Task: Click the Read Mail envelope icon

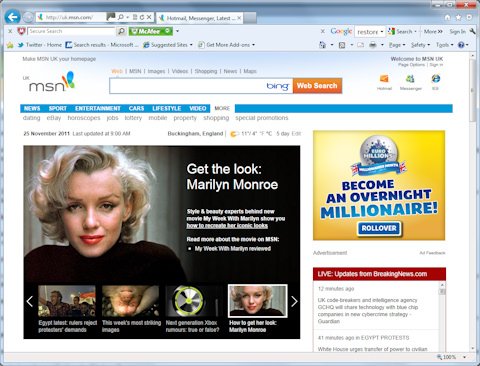Action: 361,45
